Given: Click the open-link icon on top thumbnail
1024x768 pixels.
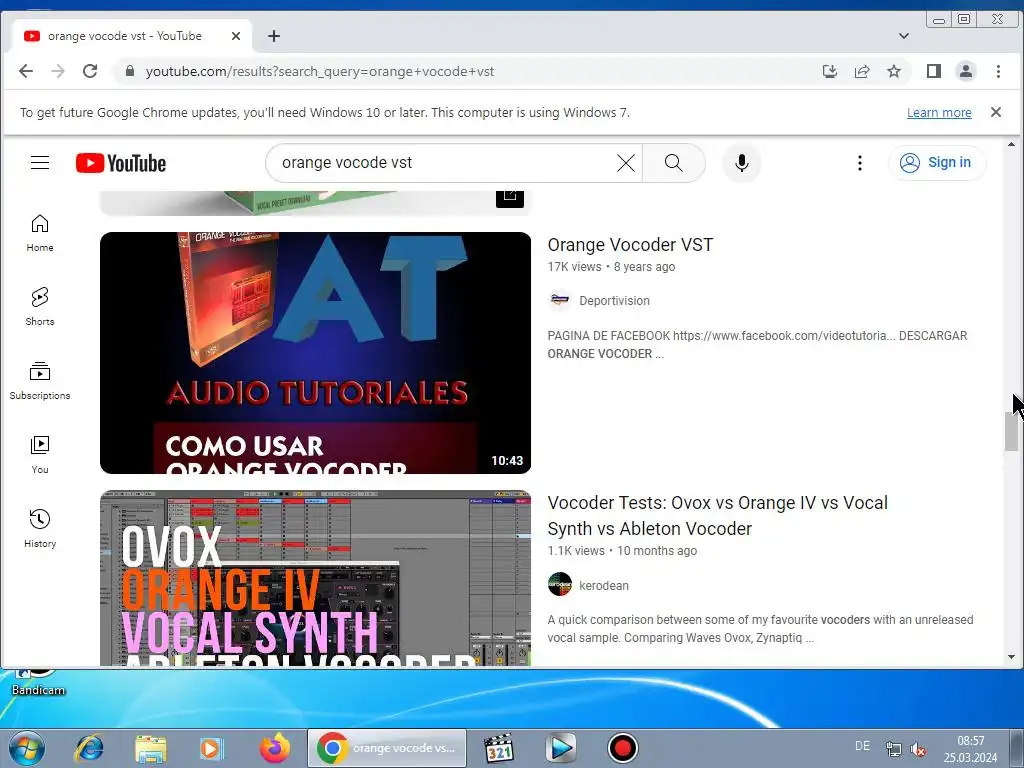Looking at the screenshot, I should (510, 197).
